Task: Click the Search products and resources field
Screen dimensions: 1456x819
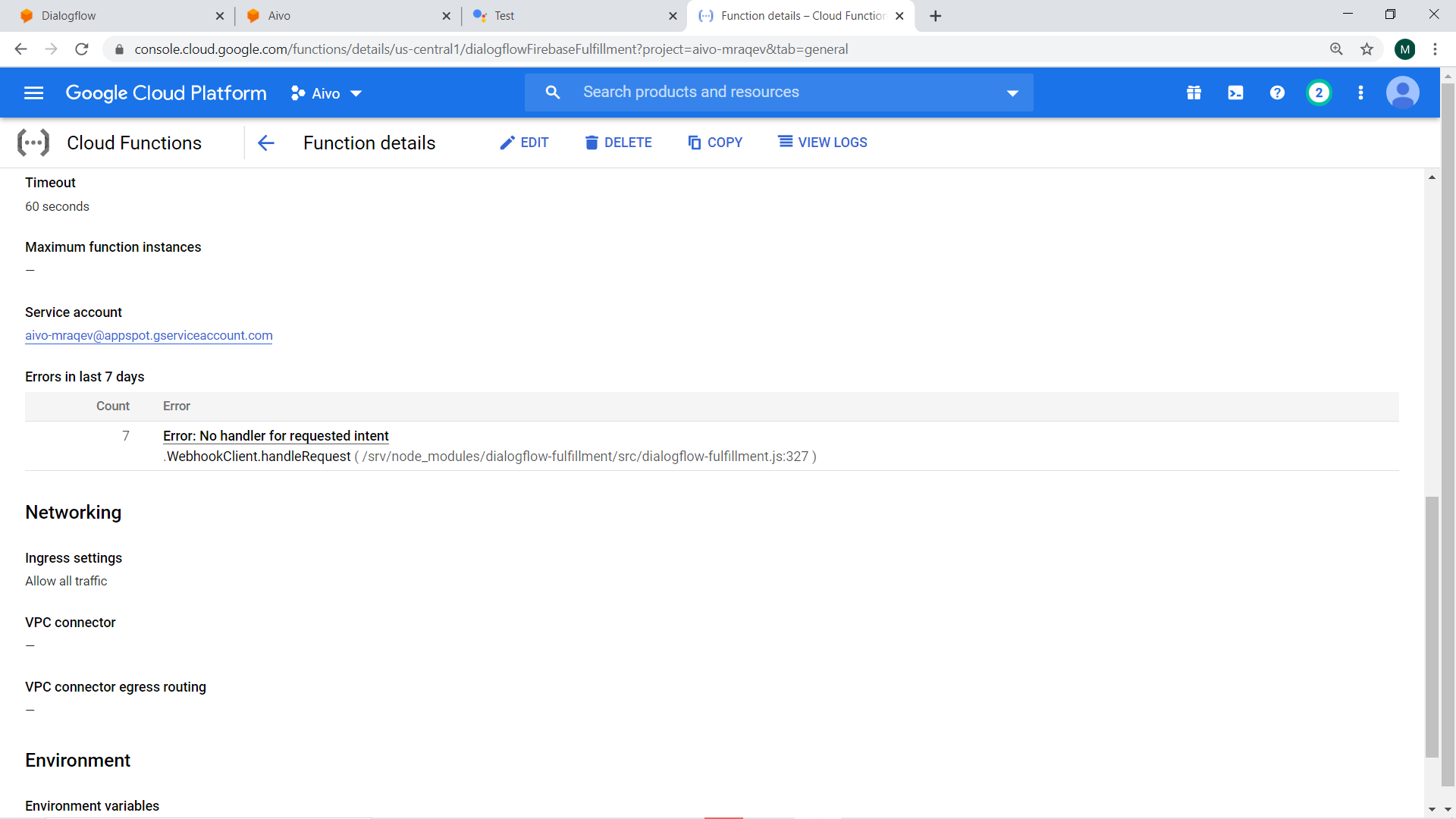Action: [781, 93]
